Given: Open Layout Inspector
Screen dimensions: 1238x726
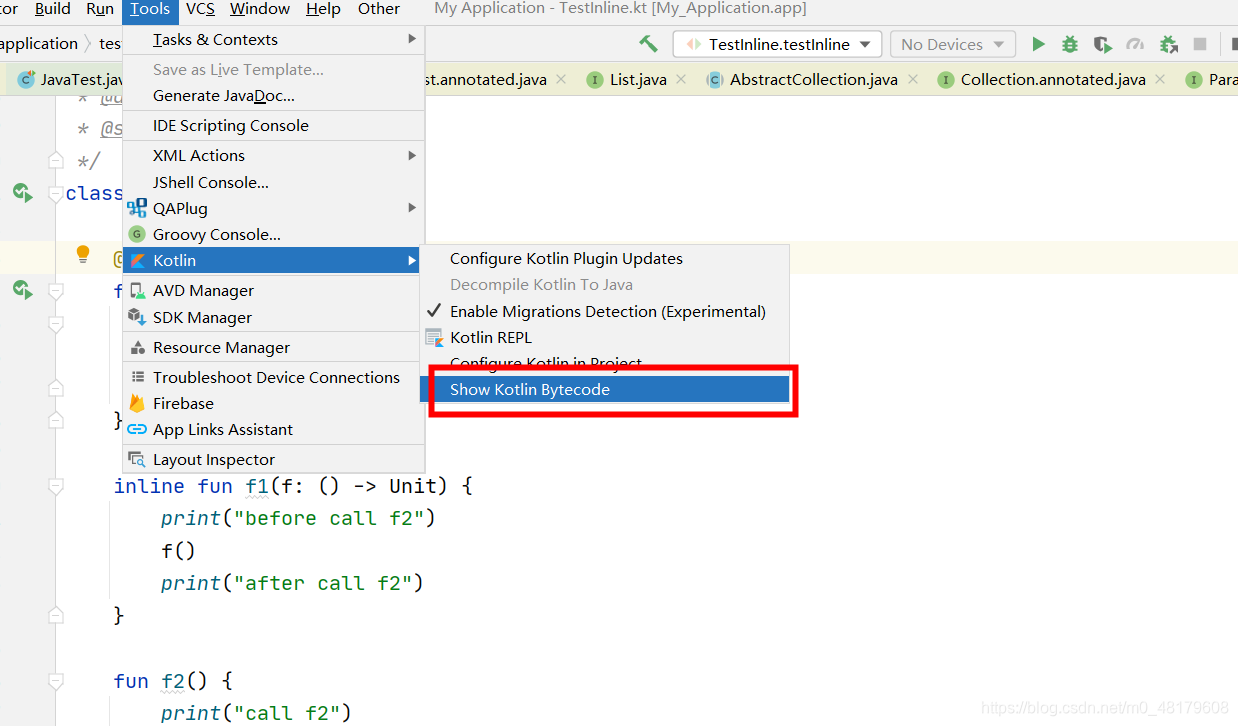Looking at the screenshot, I should (274, 459).
